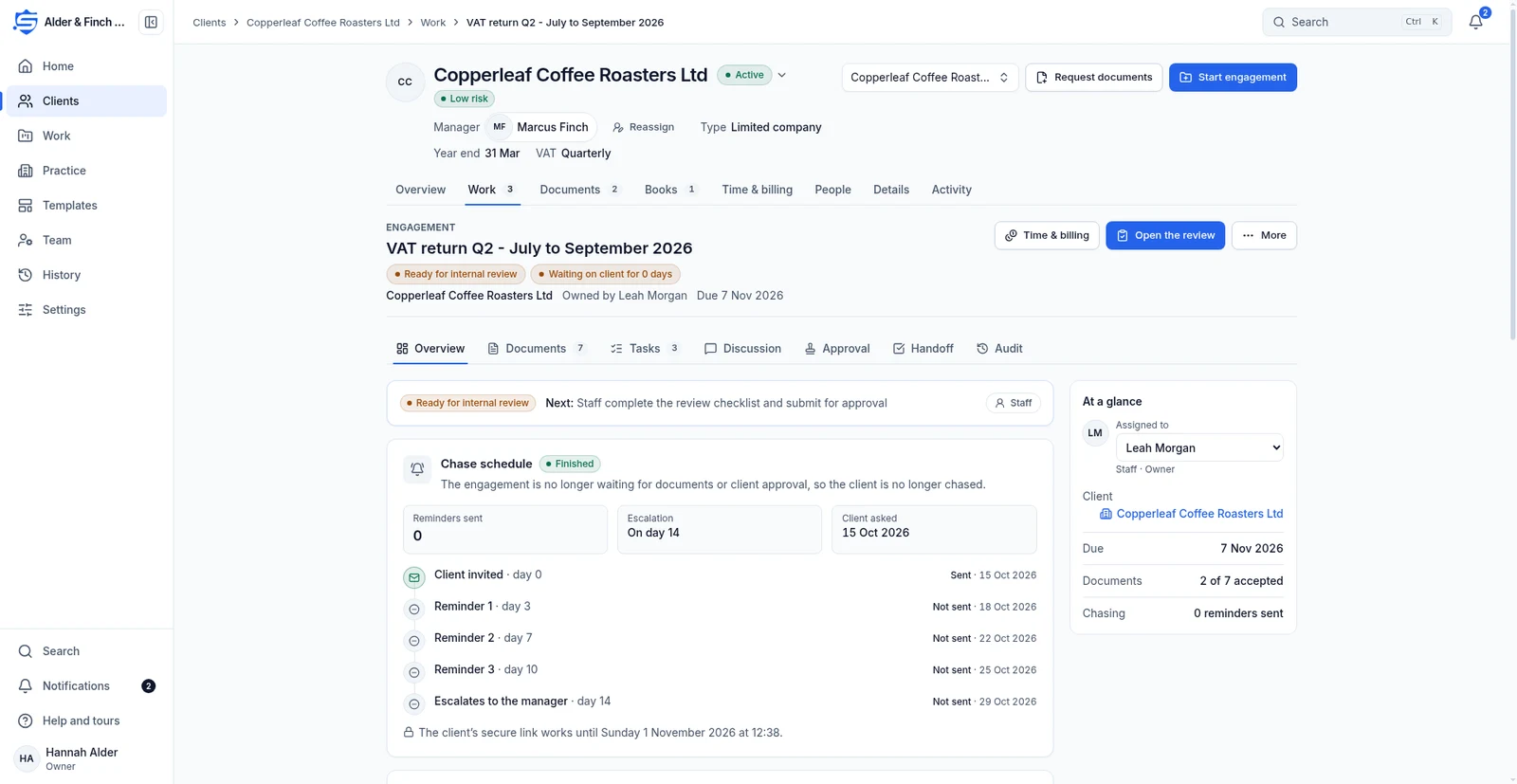Click the Marcus Finch manager chip
The width and height of the screenshot is (1517, 784).
tap(541, 127)
